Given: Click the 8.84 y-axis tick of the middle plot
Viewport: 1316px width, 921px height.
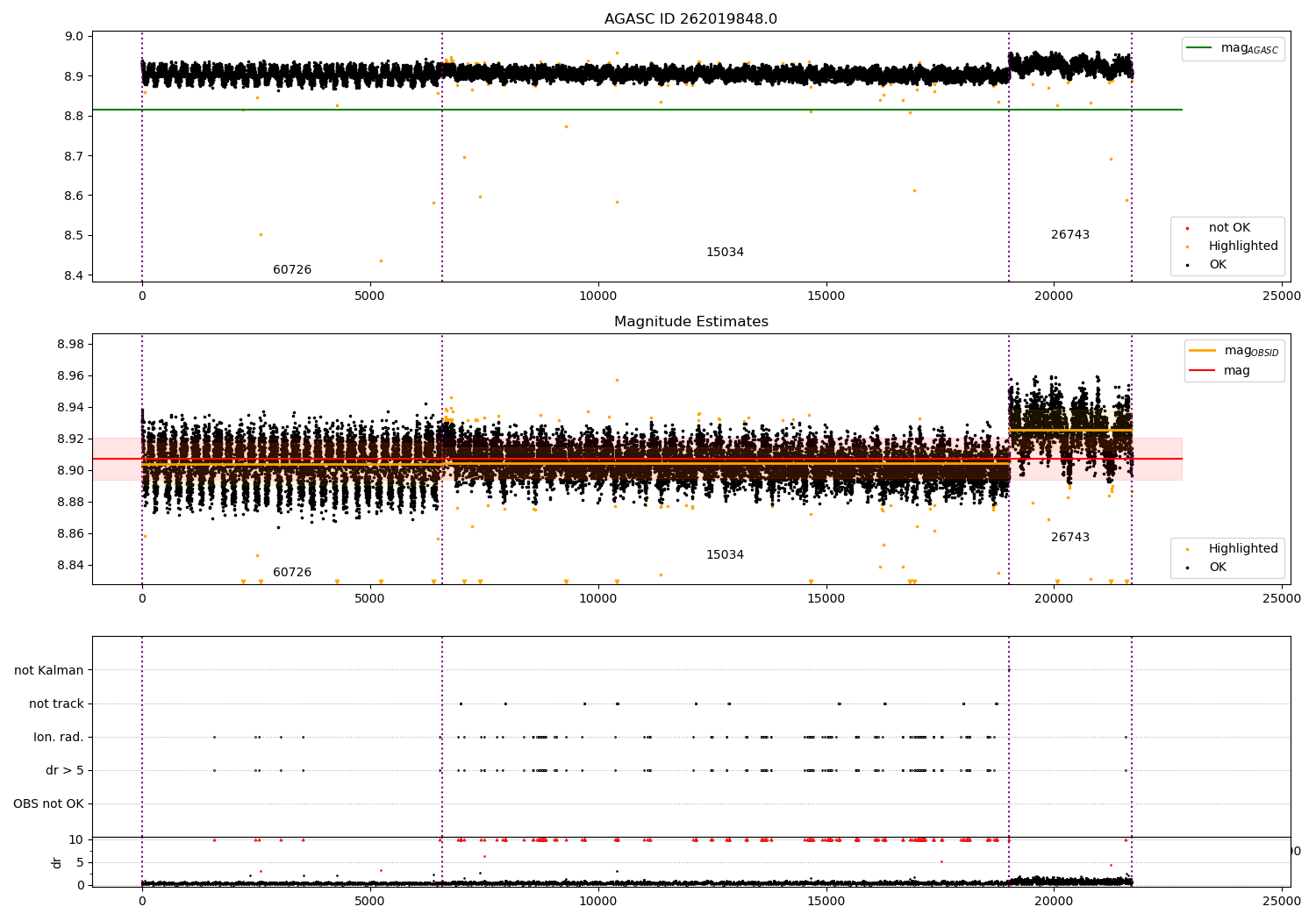Looking at the screenshot, I should click(71, 565).
